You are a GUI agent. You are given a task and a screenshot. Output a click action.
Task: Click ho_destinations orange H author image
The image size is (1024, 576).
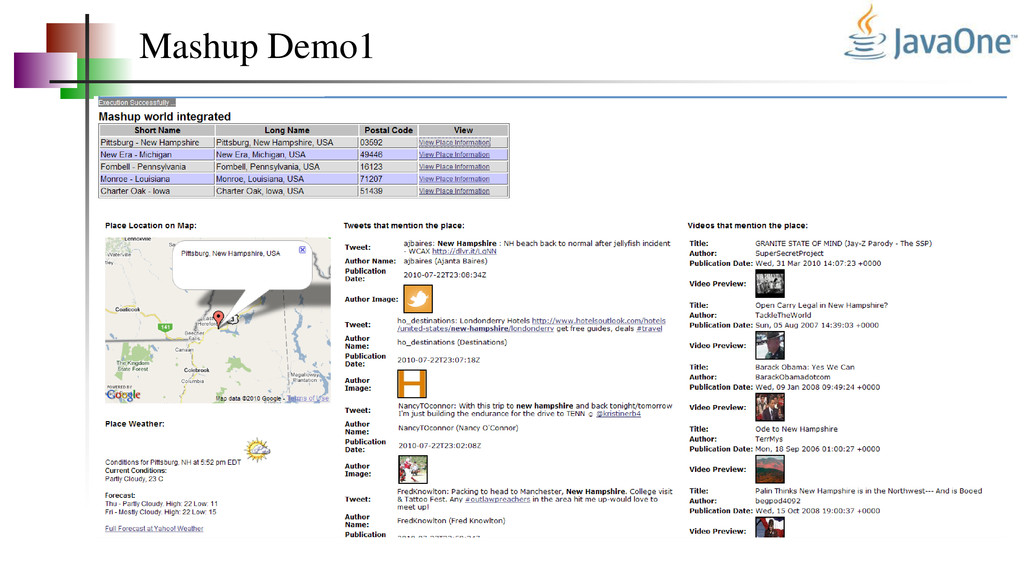coord(412,383)
